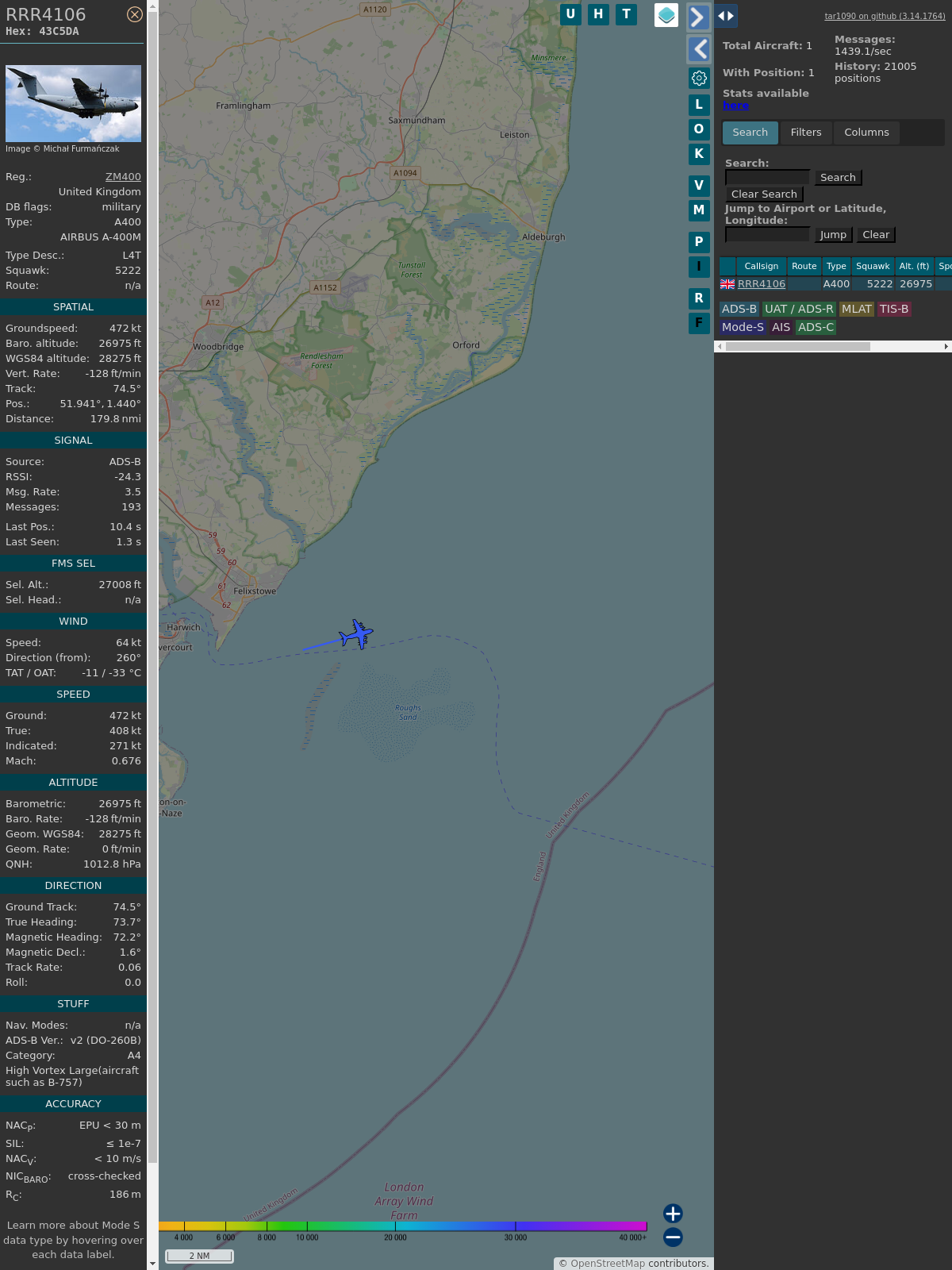The width and height of the screenshot is (952, 1270).
Task: Select RRR4106 callsign in aircraft table
Action: [762, 284]
